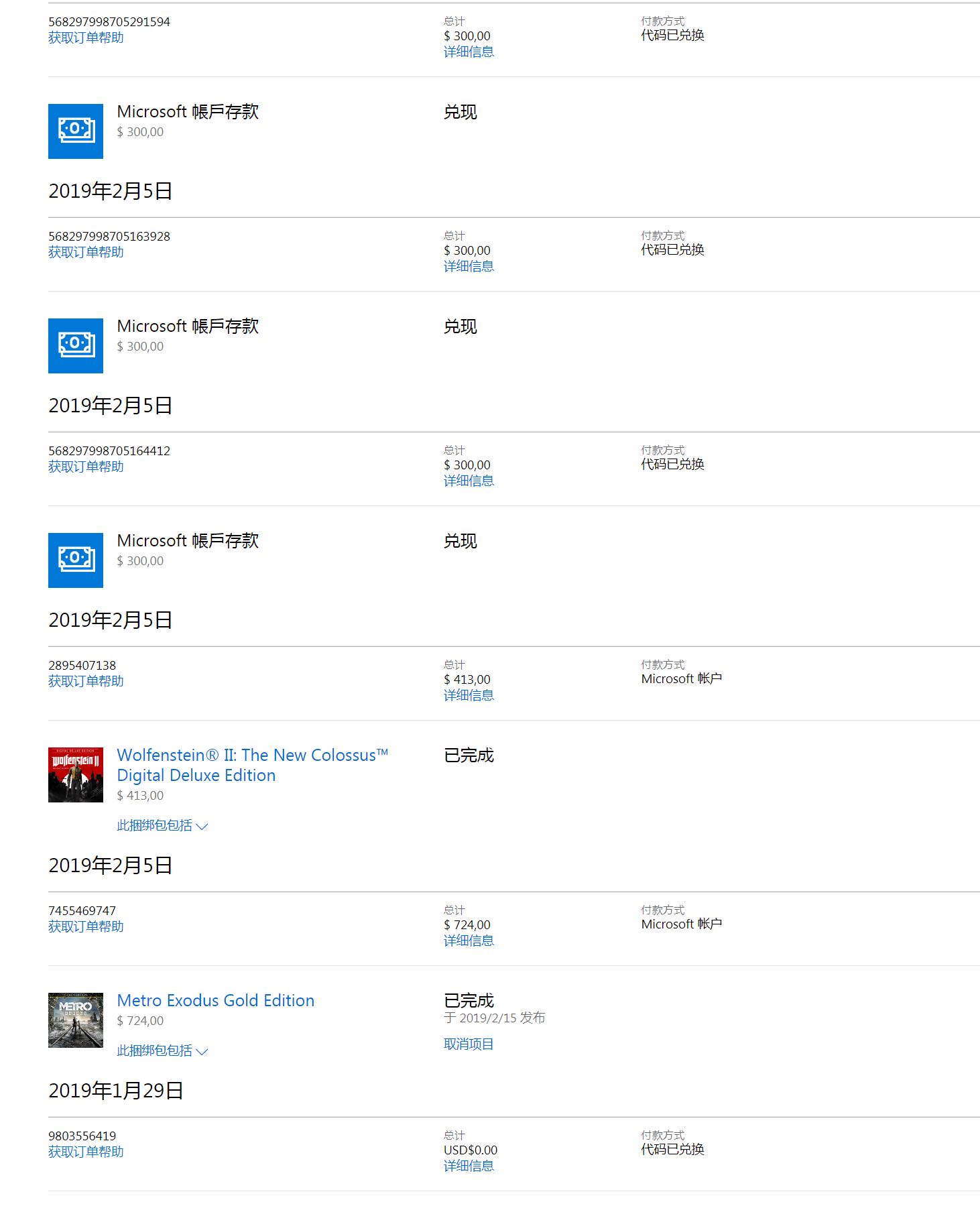Cancel the Metro Exodus pre-order item

point(469,1044)
